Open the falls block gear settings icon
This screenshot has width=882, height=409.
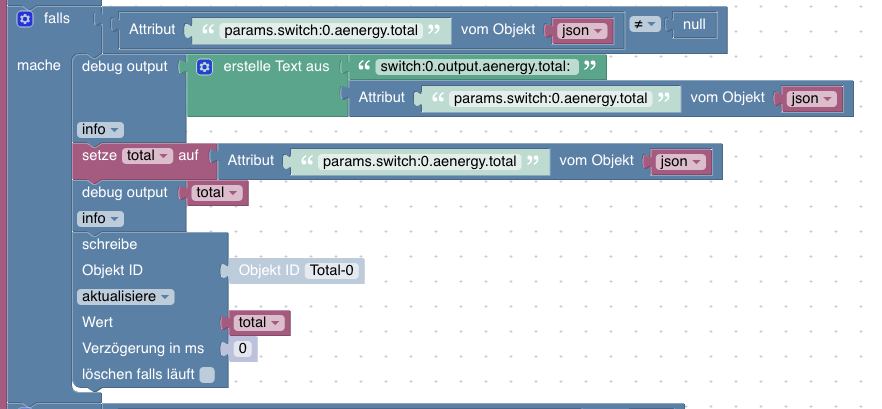(24, 19)
